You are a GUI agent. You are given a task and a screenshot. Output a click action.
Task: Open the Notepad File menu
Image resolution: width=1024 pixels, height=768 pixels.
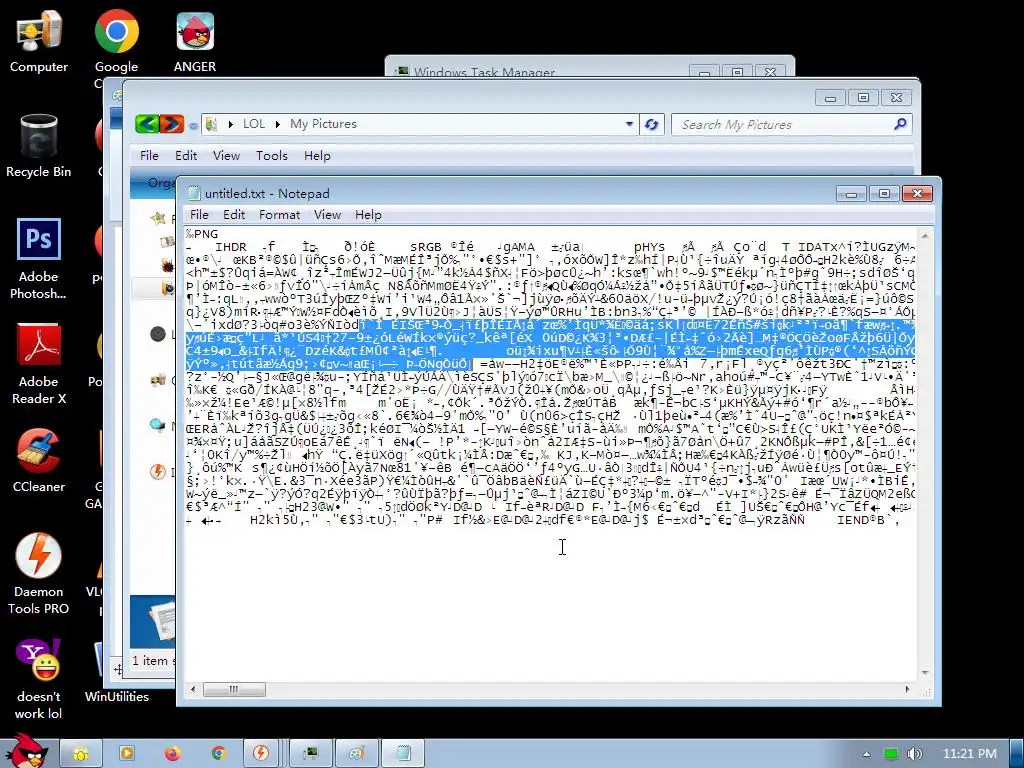click(x=199, y=215)
